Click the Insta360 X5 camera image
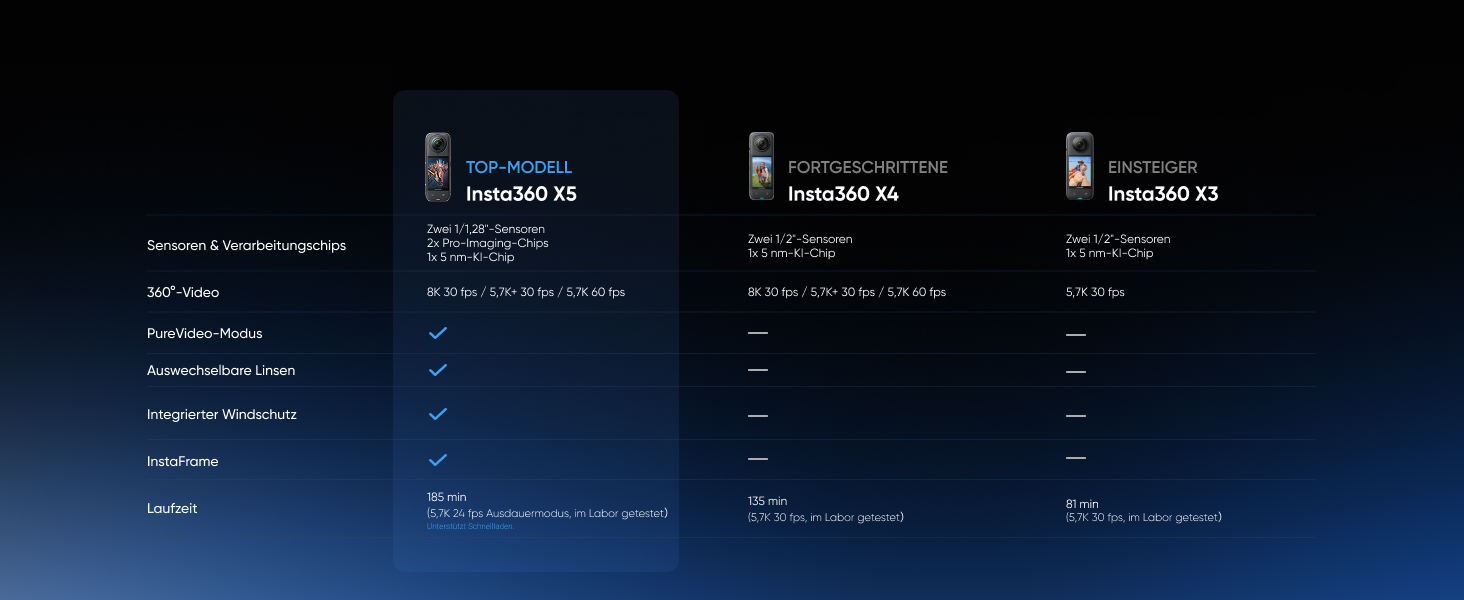1464x600 pixels. click(x=438, y=168)
